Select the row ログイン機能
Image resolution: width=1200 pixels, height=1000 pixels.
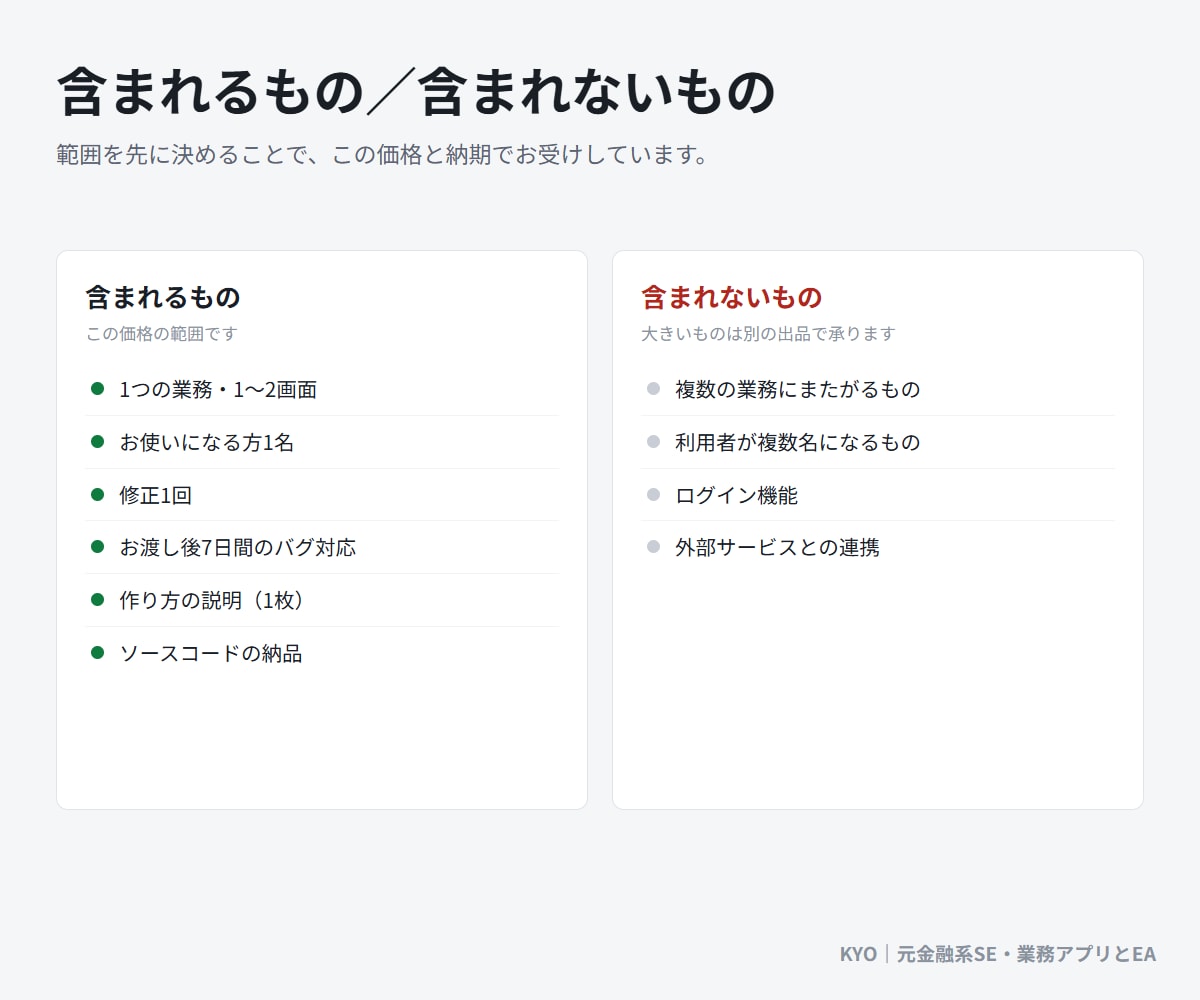[878, 495]
